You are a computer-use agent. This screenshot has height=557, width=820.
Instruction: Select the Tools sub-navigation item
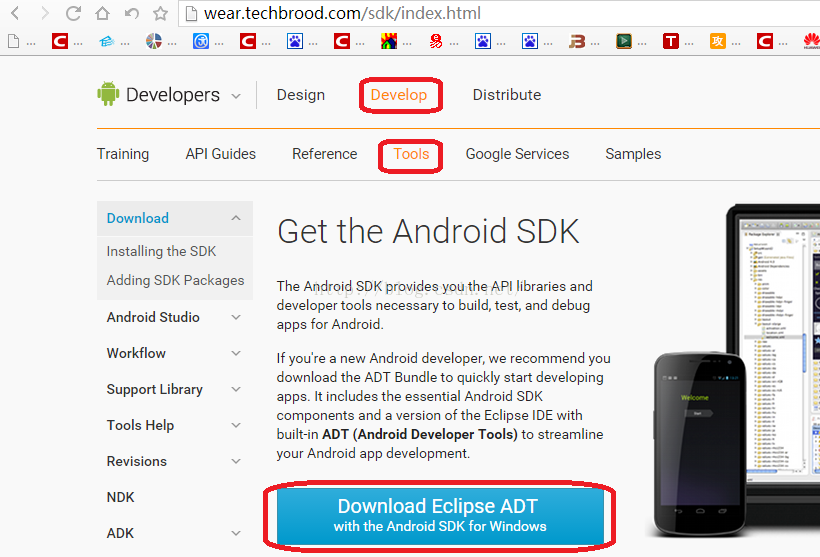click(412, 154)
